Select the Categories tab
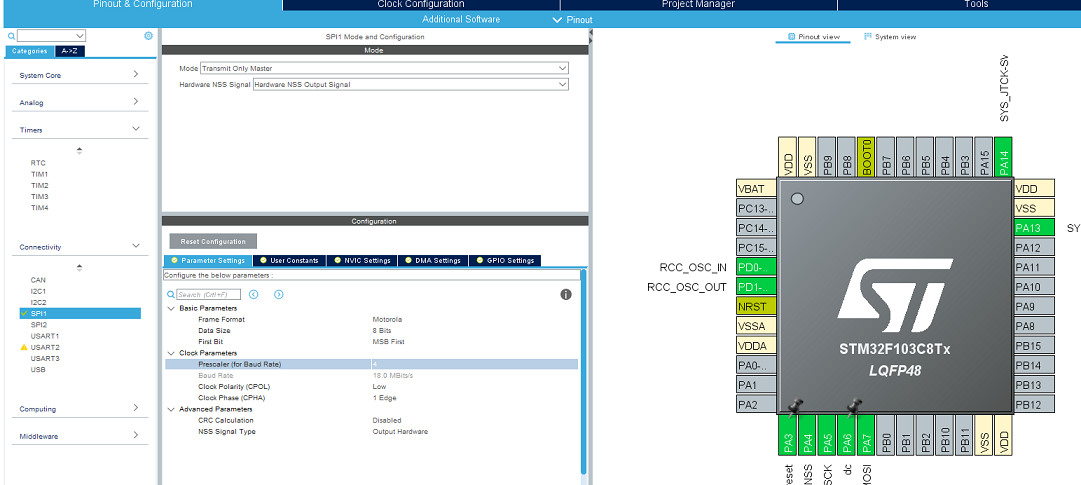Screen dimensions: 1081x485 (x=30, y=51)
